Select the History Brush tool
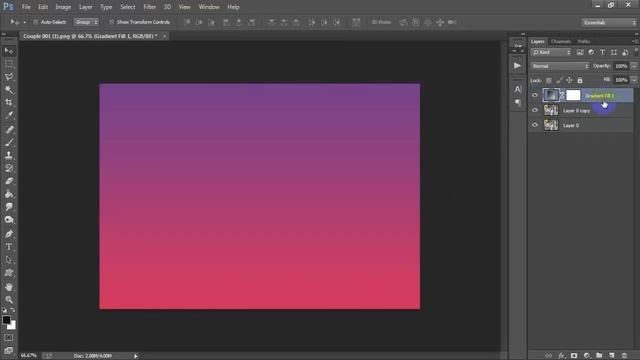Image resolution: width=640 pixels, height=360 pixels. click(9, 168)
